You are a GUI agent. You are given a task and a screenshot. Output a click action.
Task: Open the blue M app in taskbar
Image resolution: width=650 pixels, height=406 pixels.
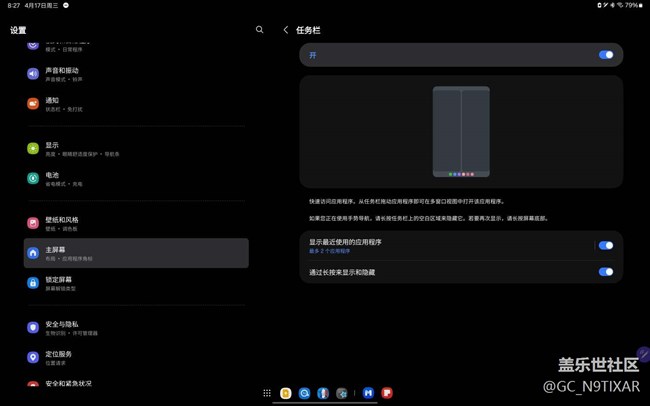tap(368, 393)
